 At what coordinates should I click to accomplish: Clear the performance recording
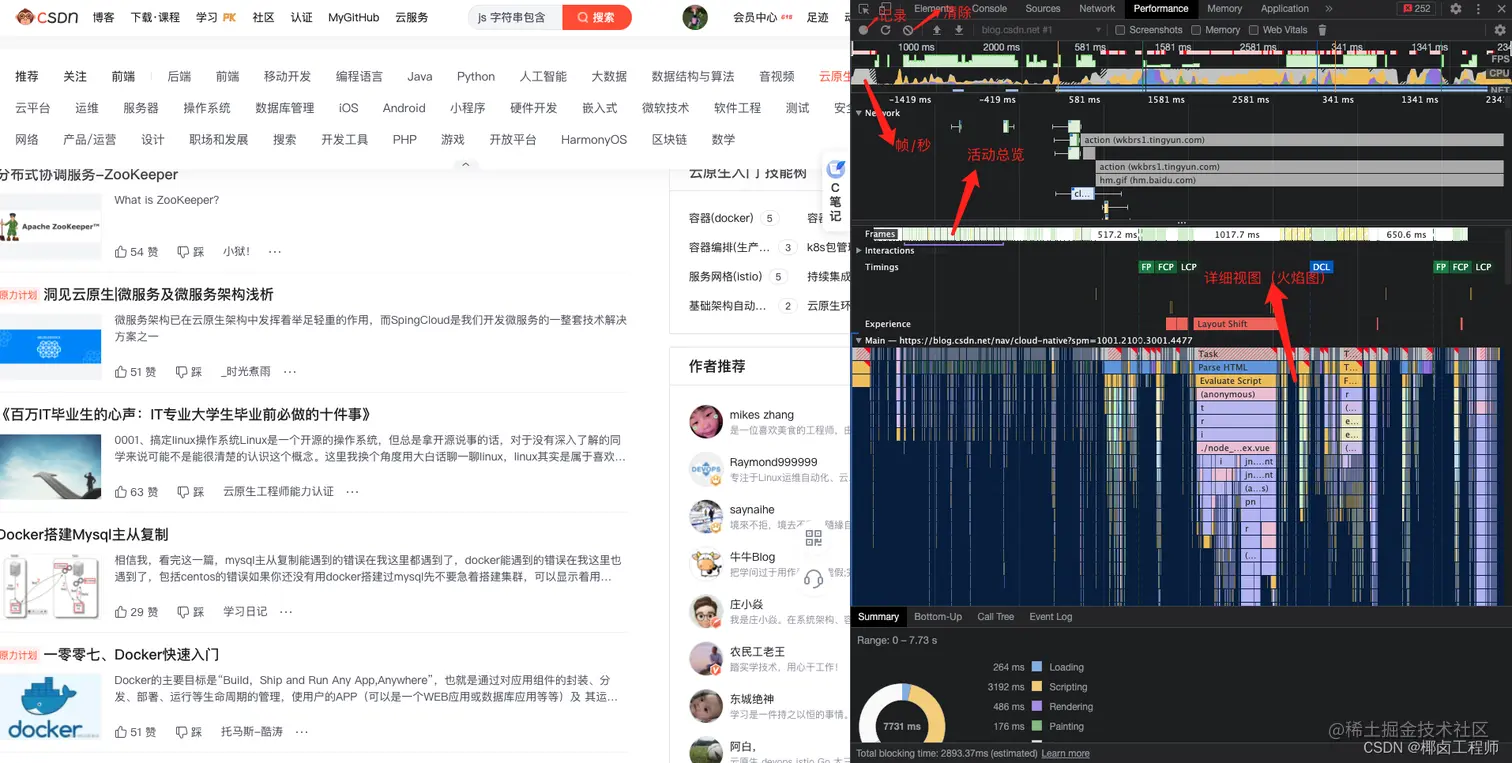point(908,30)
